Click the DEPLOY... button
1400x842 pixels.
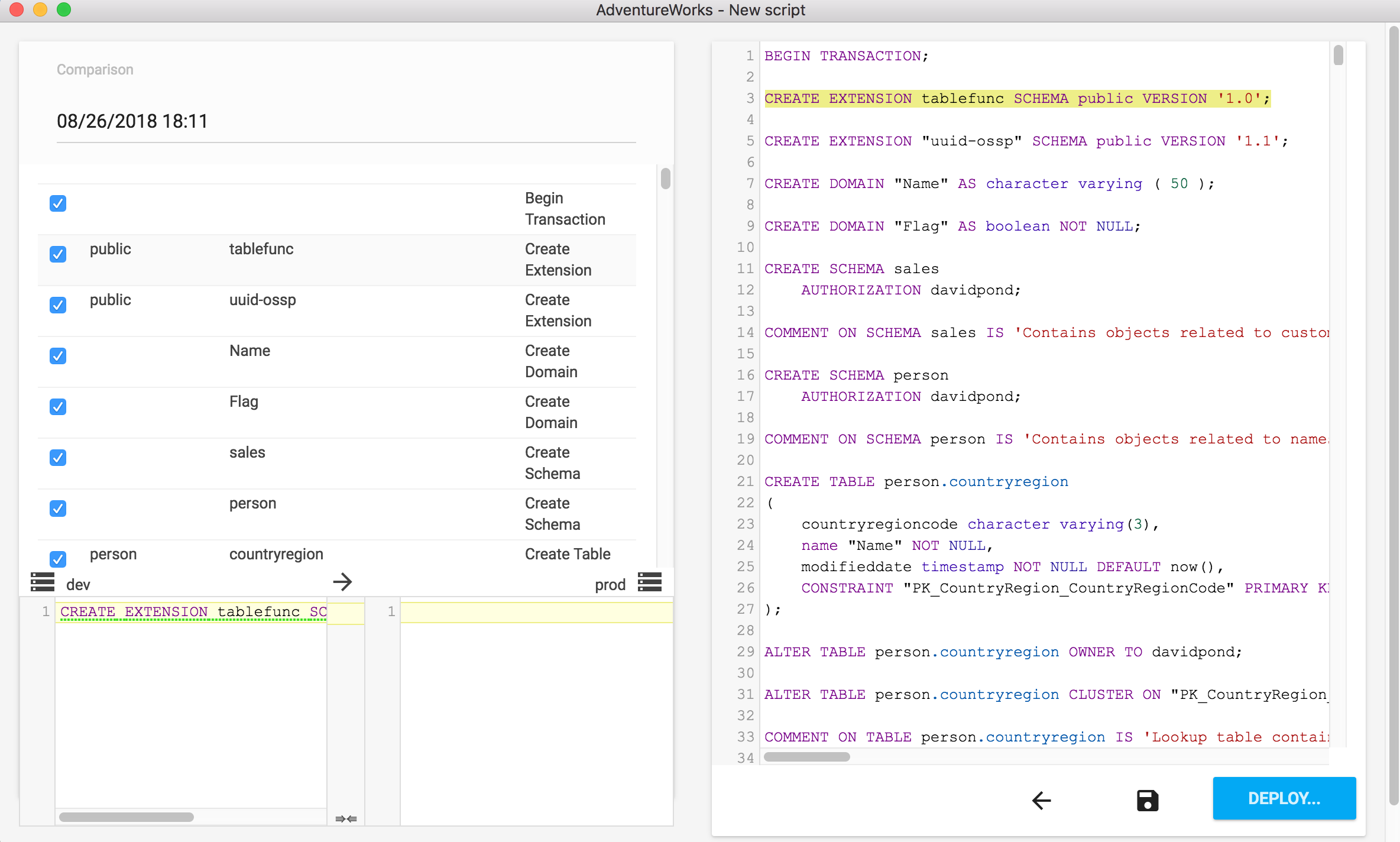(1284, 798)
